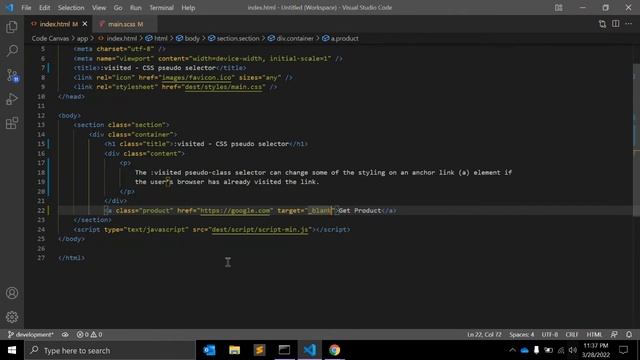
Task: Click the images/favicon.ico path on line 8
Action: coord(198,78)
